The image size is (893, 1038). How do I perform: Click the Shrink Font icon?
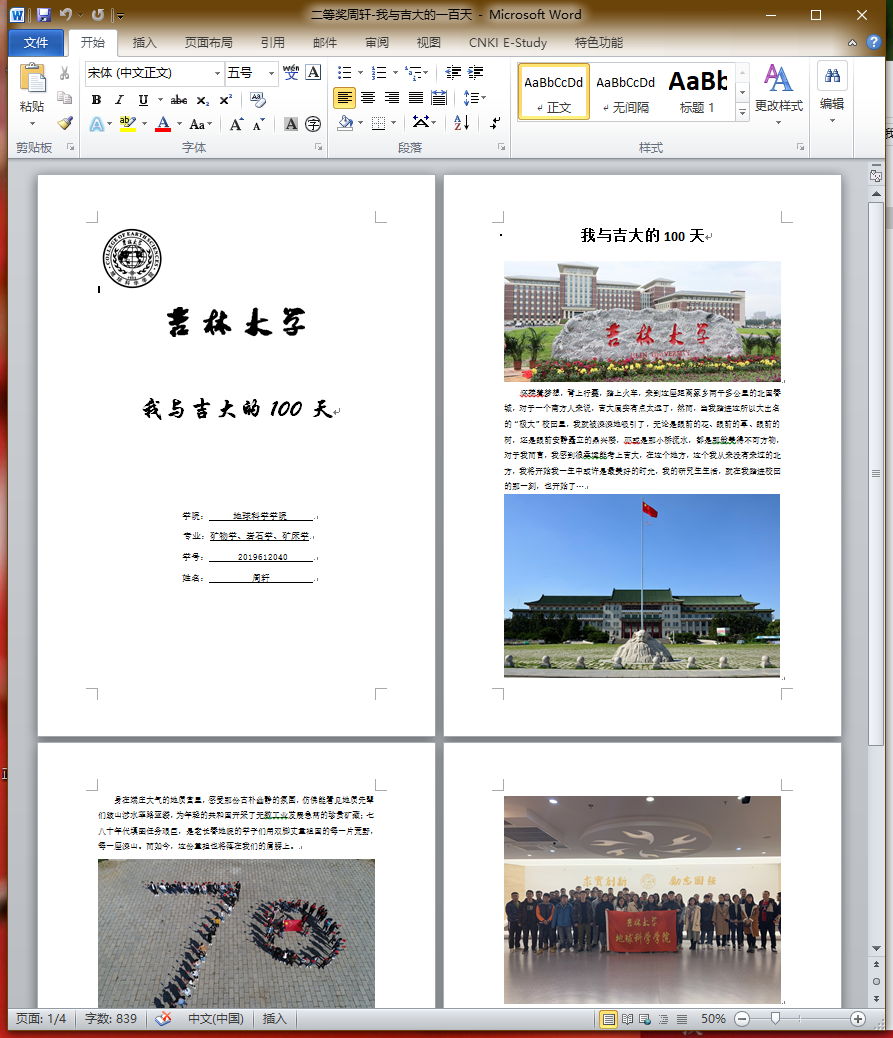click(x=259, y=124)
